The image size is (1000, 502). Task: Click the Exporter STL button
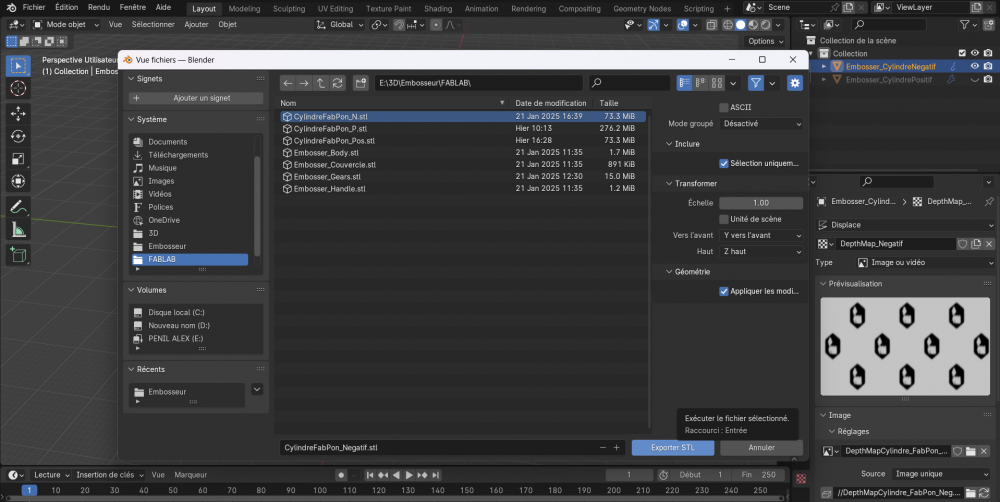click(674, 447)
